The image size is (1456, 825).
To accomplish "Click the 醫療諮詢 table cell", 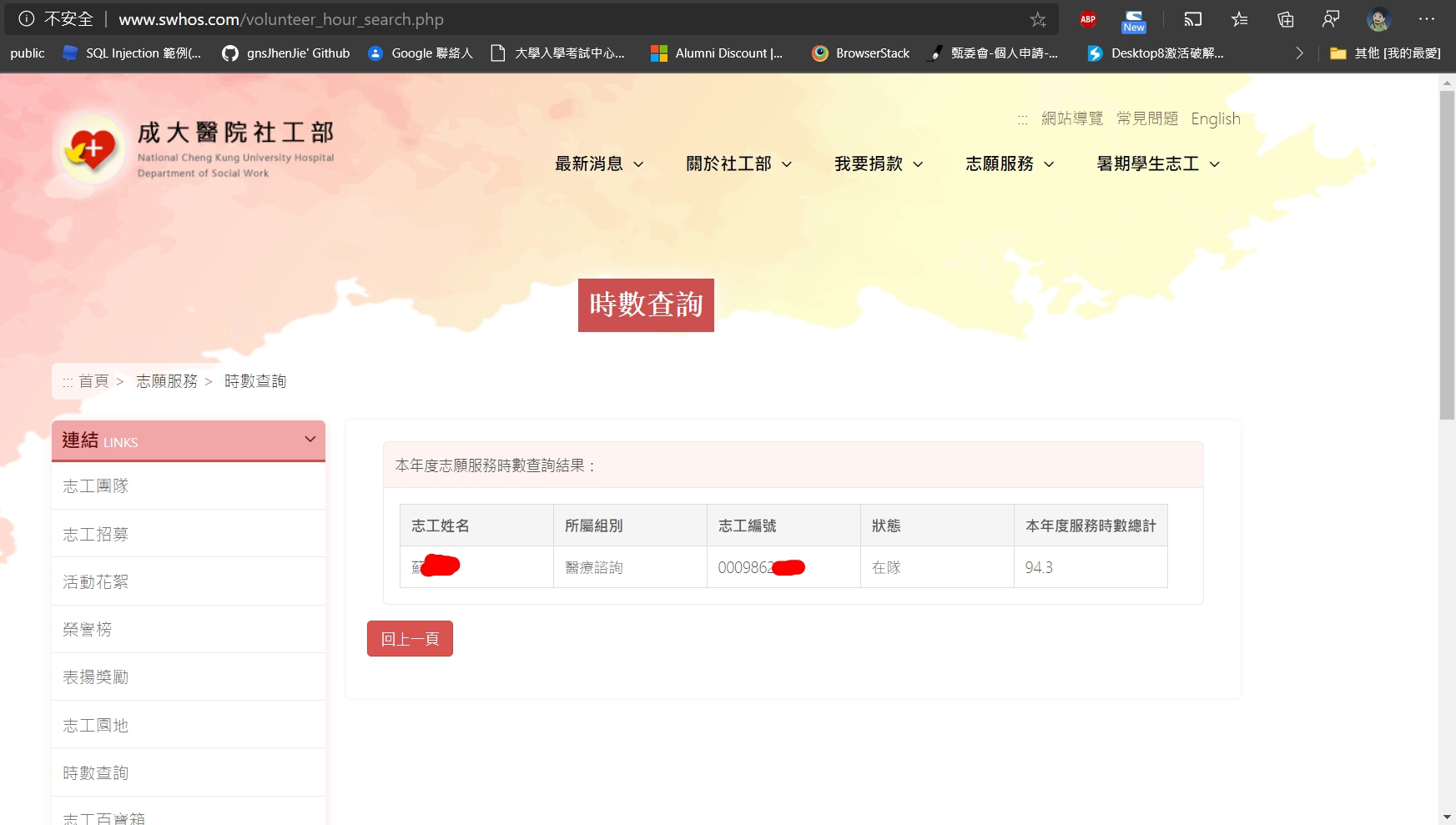I will point(630,567).
